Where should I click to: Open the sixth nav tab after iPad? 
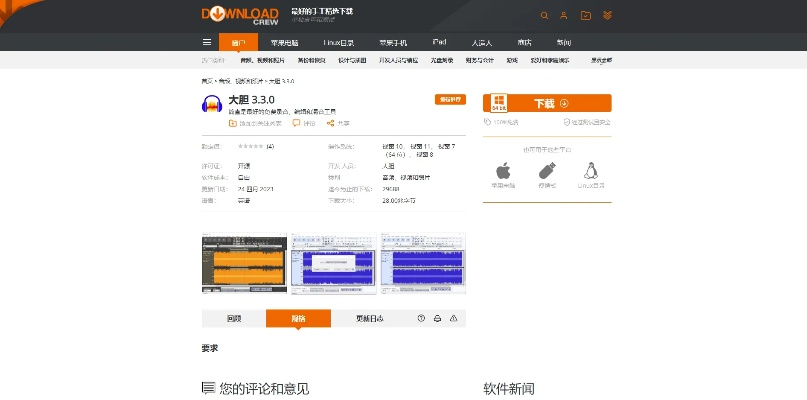coord(482,43)
